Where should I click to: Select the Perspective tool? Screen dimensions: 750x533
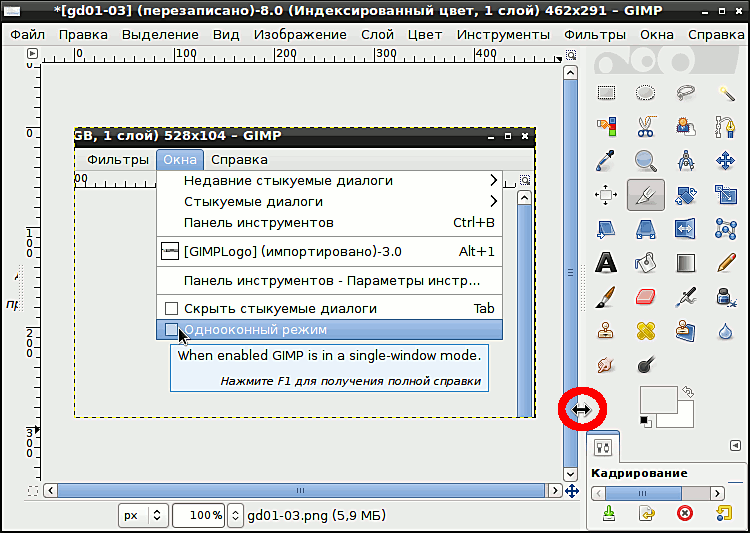point(645,229)
